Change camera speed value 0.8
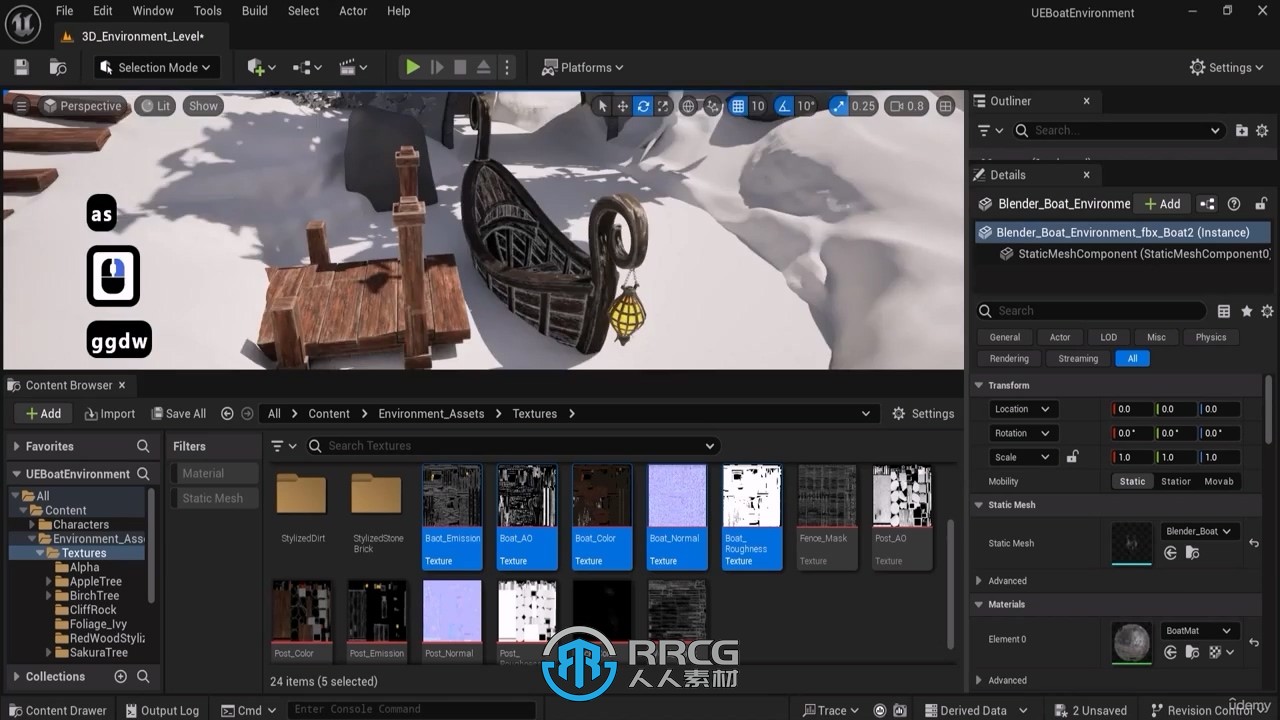 [906, 106]
